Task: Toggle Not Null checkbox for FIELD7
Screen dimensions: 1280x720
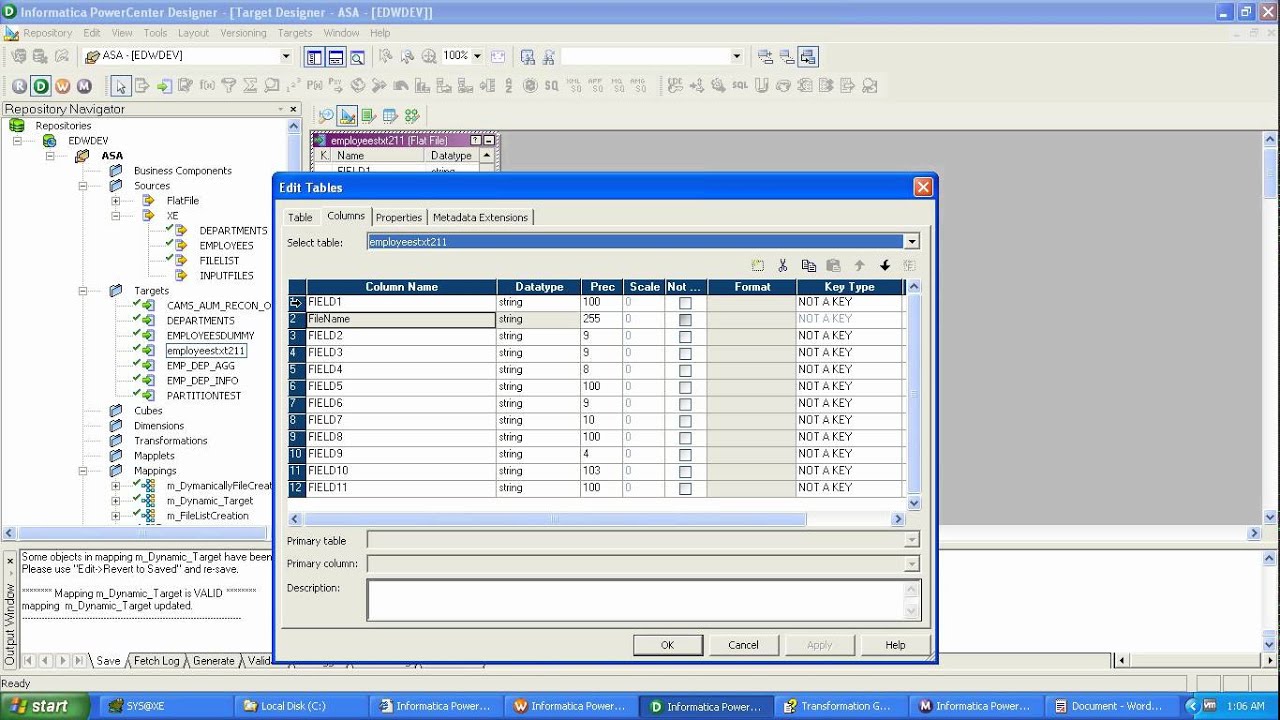Action: click(685, 421)
